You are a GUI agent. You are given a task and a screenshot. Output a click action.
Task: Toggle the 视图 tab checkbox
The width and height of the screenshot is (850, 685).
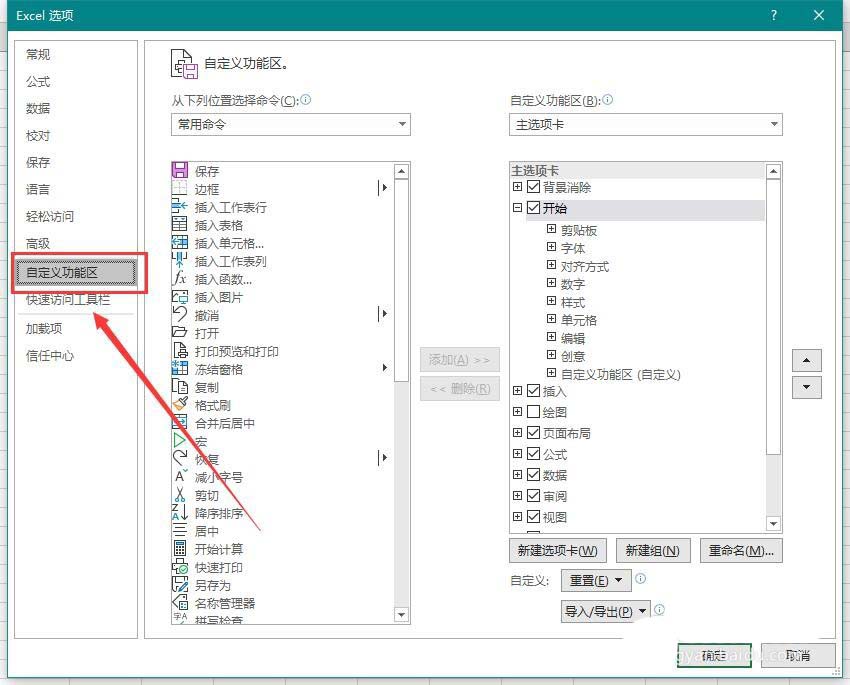(533, 516)
